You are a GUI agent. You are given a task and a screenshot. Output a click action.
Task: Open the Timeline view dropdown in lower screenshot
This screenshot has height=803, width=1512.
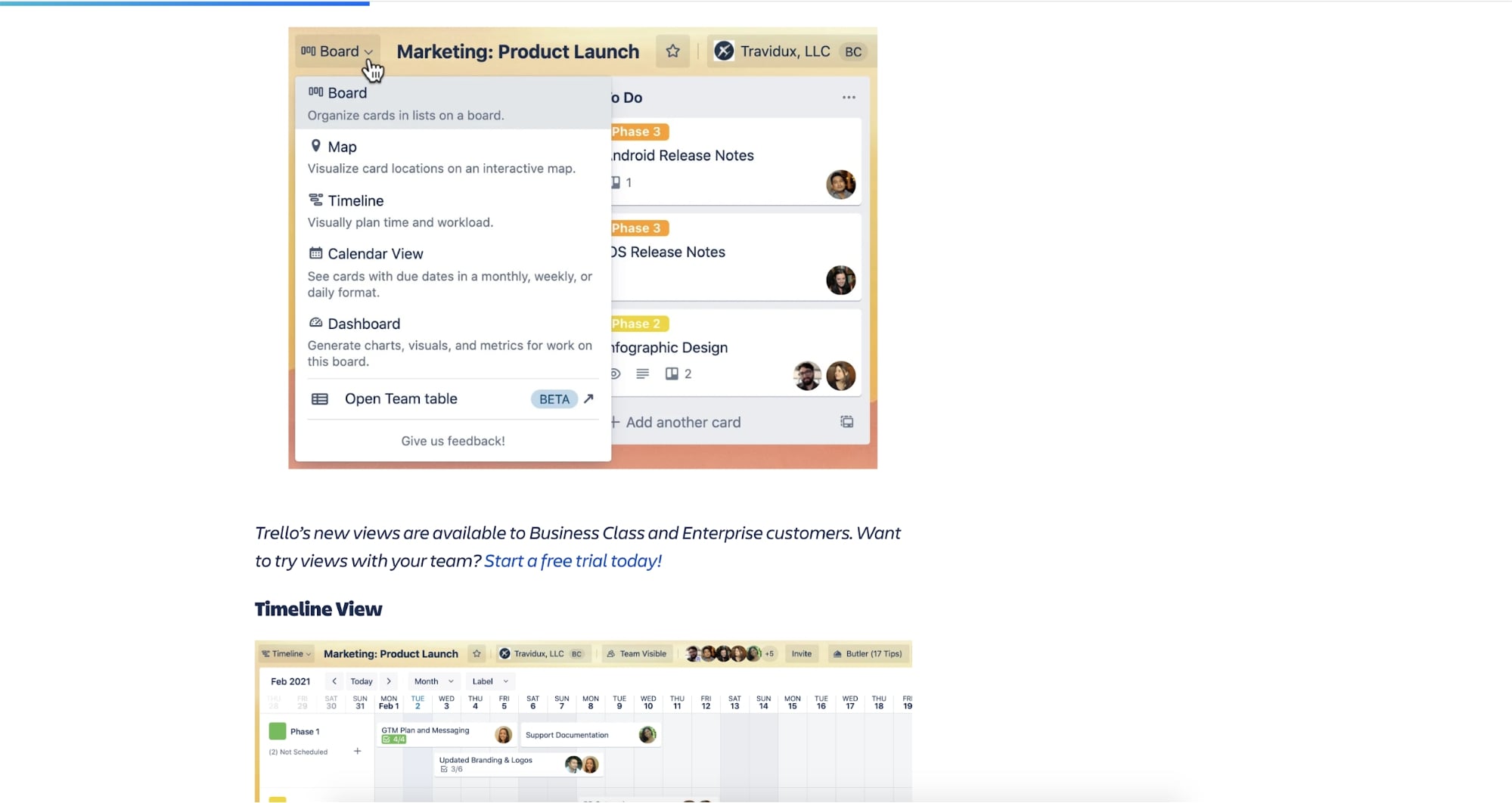[287, 654]
